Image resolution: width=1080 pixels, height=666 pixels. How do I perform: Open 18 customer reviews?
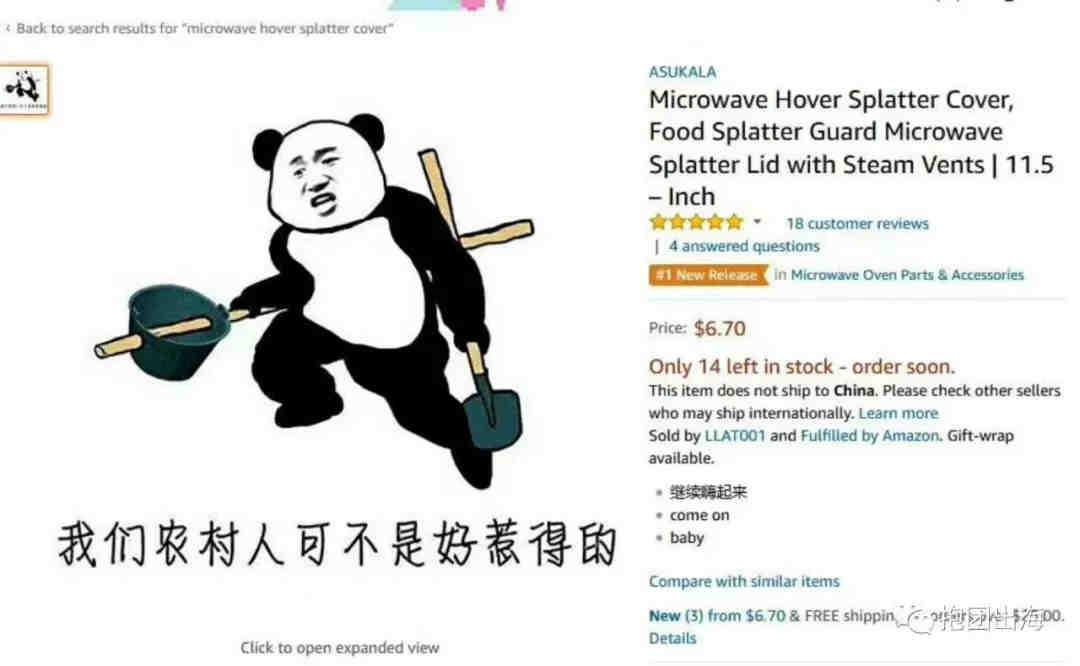(858, 224)
